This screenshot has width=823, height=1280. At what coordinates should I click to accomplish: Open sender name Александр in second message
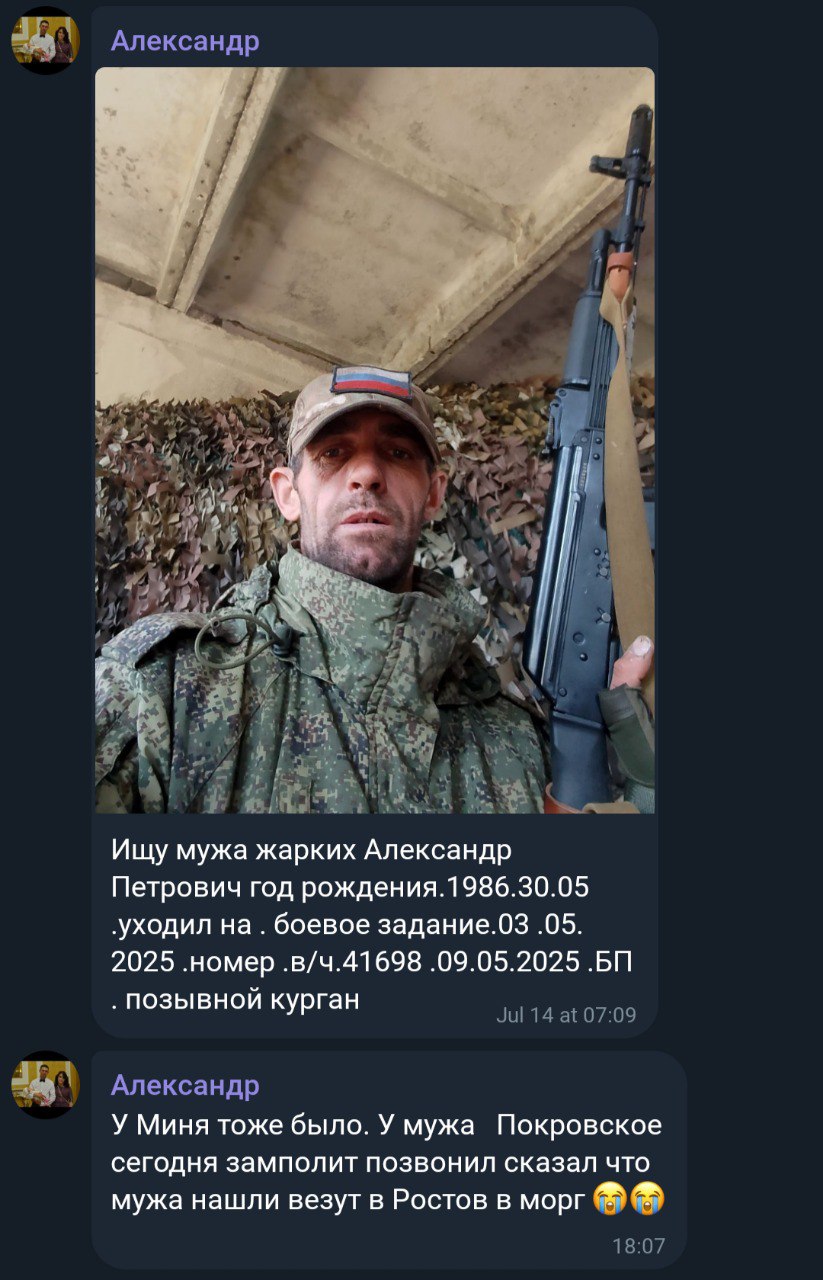(x=185, y=1085)
